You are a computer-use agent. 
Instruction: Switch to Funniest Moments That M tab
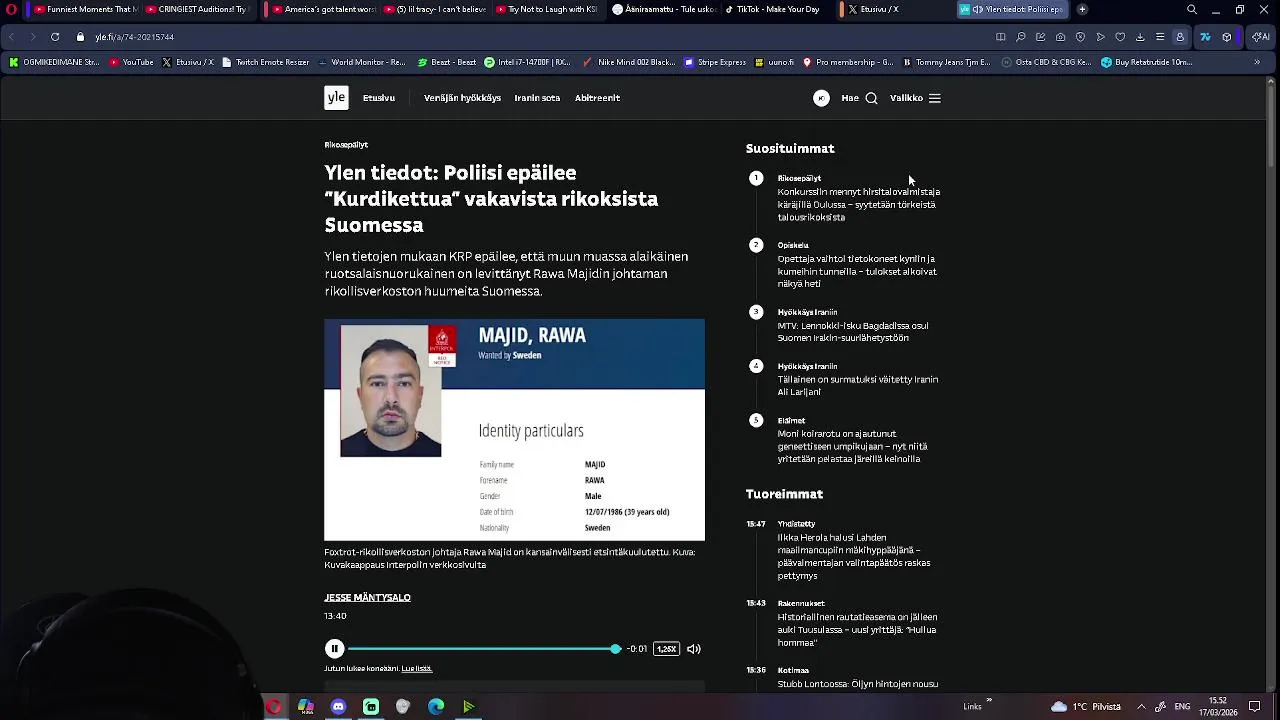point(85,9)
